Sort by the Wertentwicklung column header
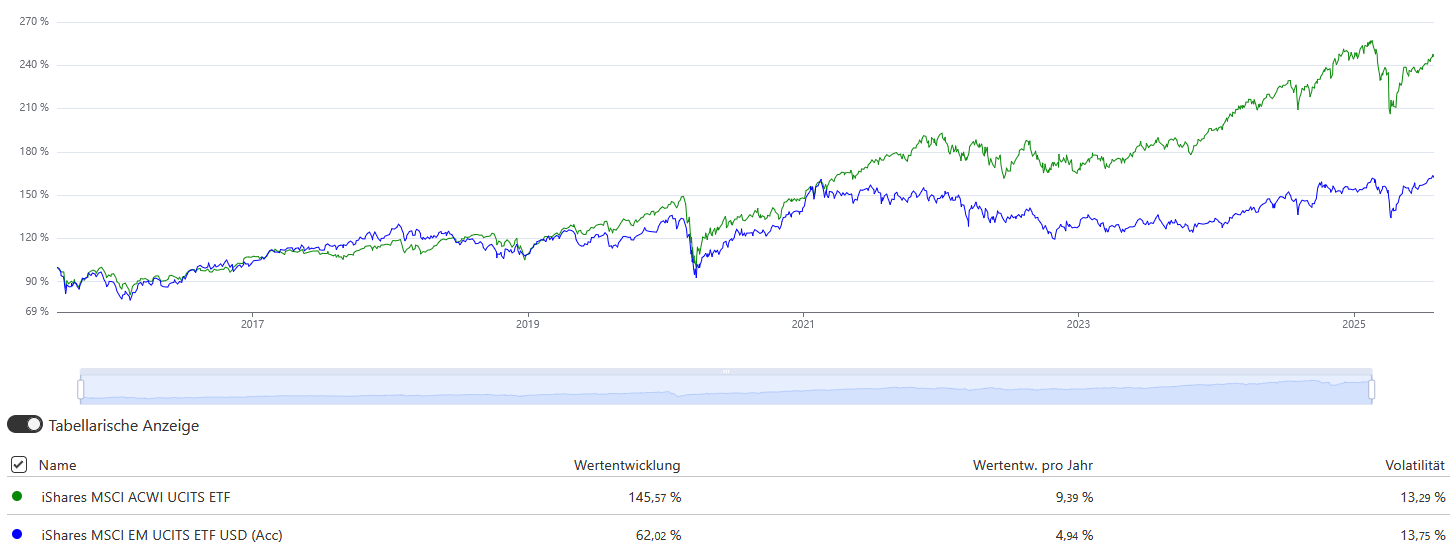This screenshot has height=545, width=1456. pyautogui.click(x=627, y=465)
